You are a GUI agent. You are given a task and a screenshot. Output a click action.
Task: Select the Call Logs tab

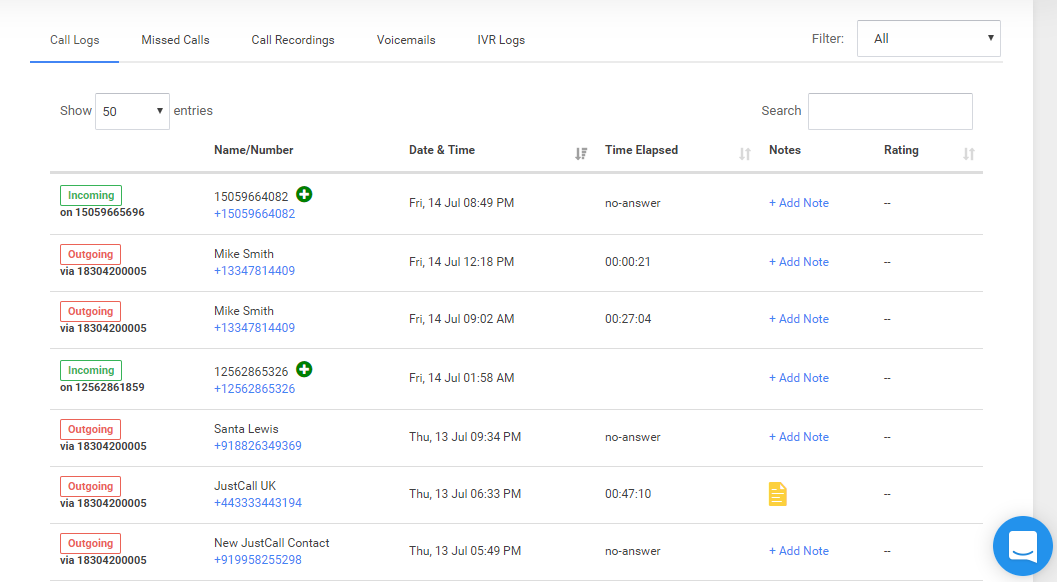[74, 40]
